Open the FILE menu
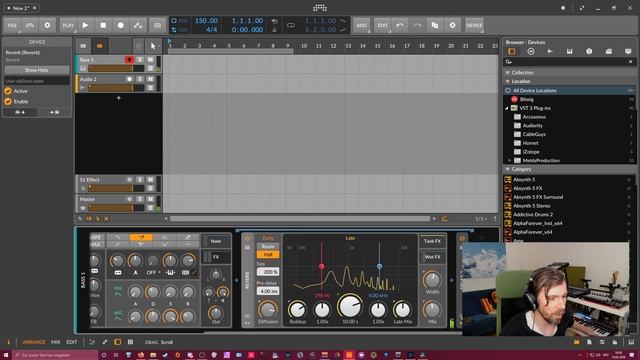This screenshot has height=360, width=640. tap(12, 25)
